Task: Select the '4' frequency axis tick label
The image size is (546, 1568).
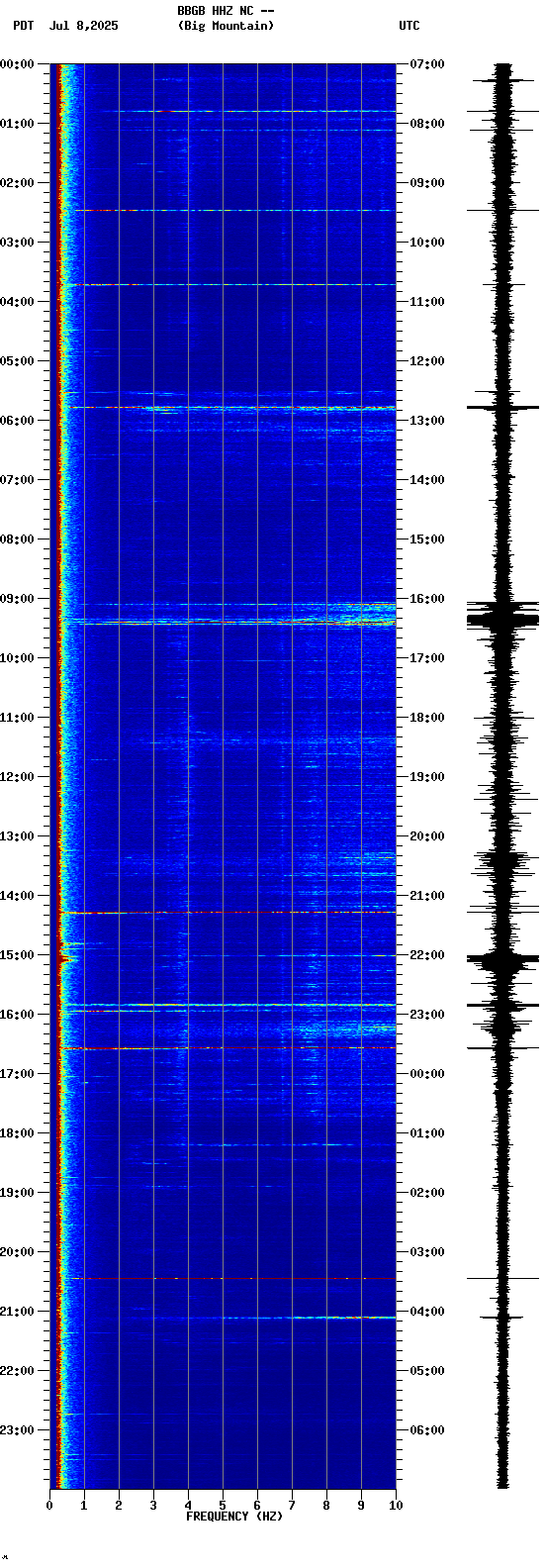Action: click(188, 1506)
